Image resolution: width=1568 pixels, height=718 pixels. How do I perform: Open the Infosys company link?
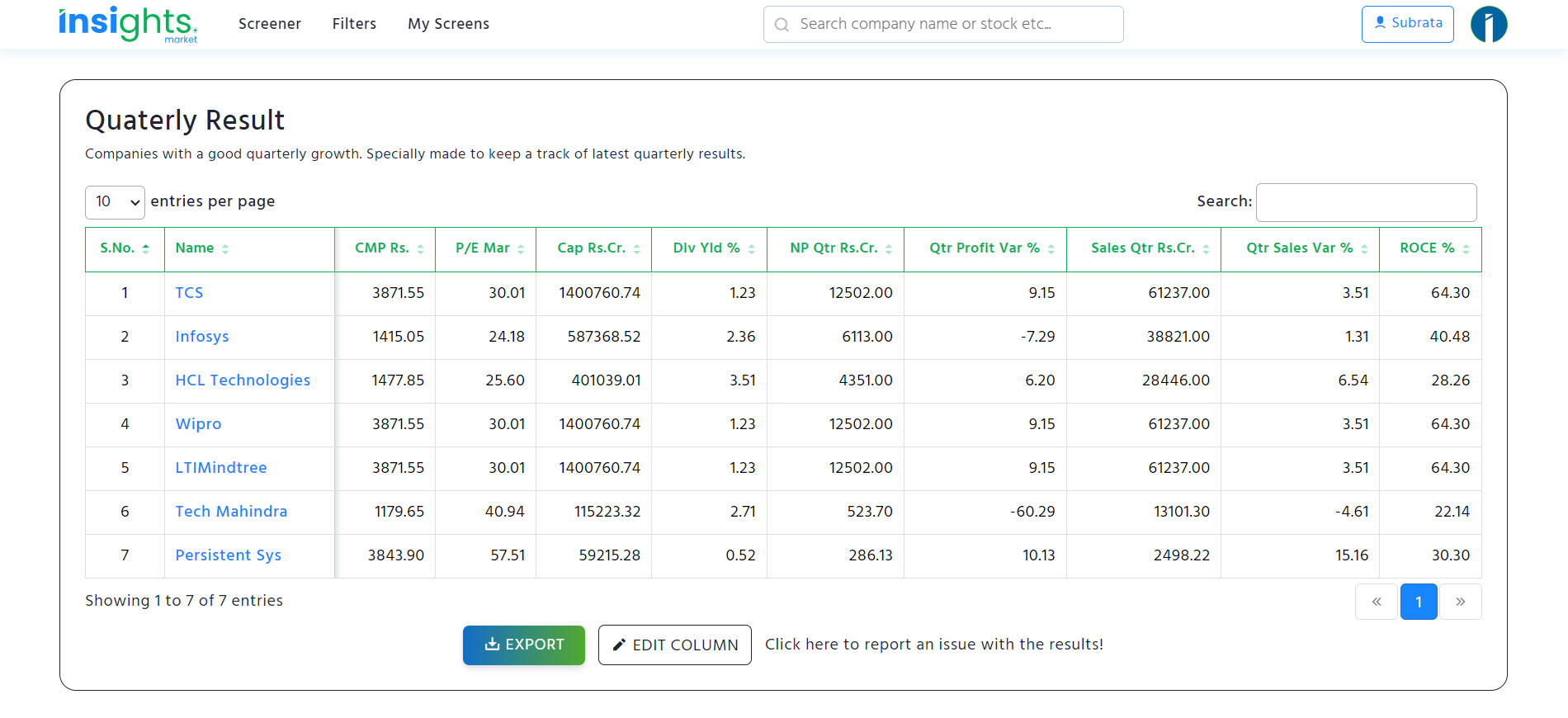coord(202,337)
